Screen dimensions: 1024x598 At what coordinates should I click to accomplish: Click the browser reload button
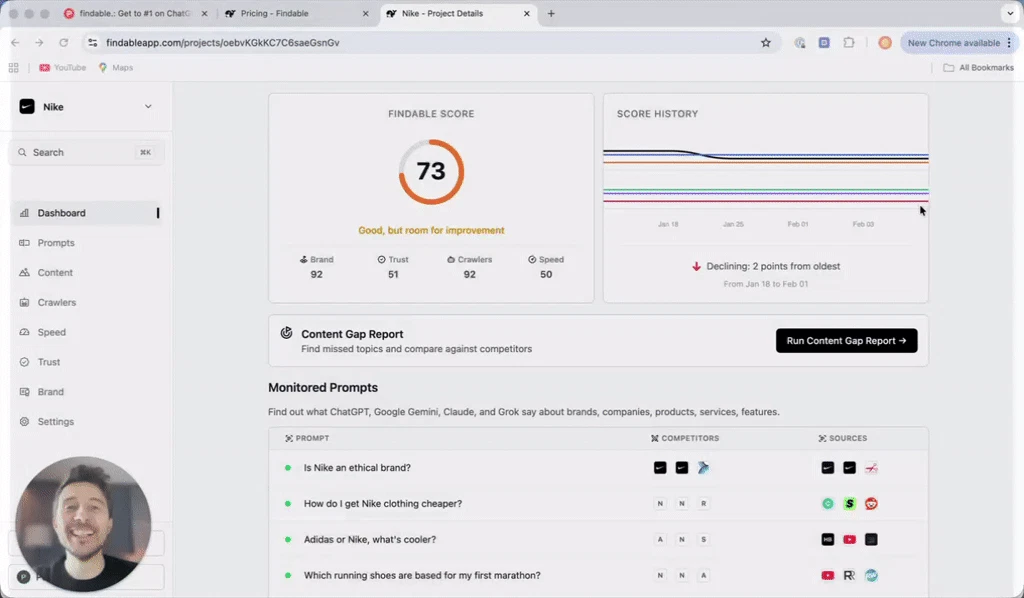click(x=63, y=42)
